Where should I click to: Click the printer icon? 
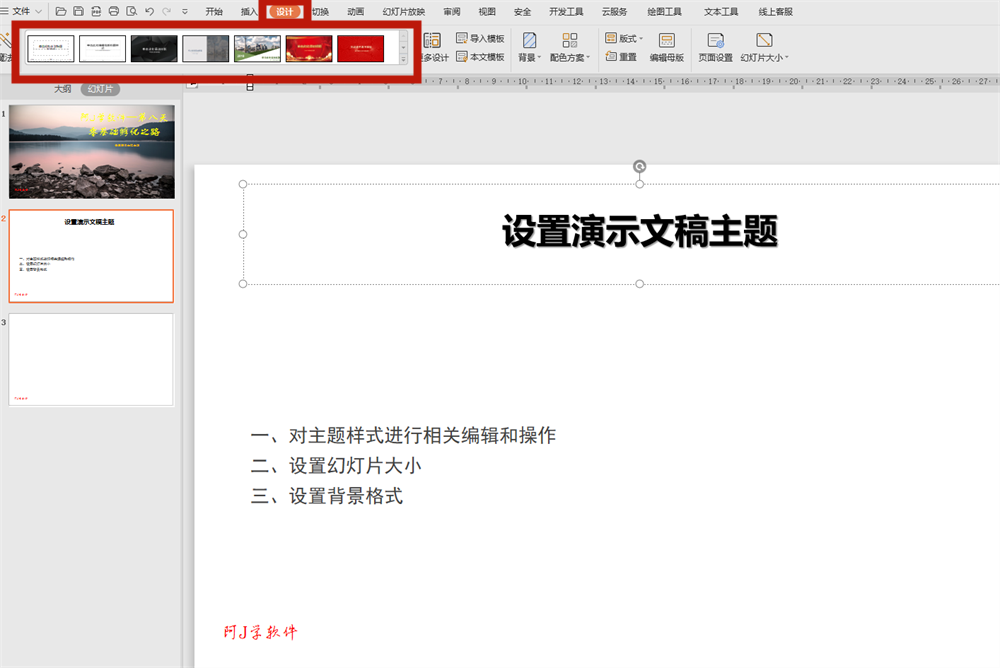coord(114,11)
